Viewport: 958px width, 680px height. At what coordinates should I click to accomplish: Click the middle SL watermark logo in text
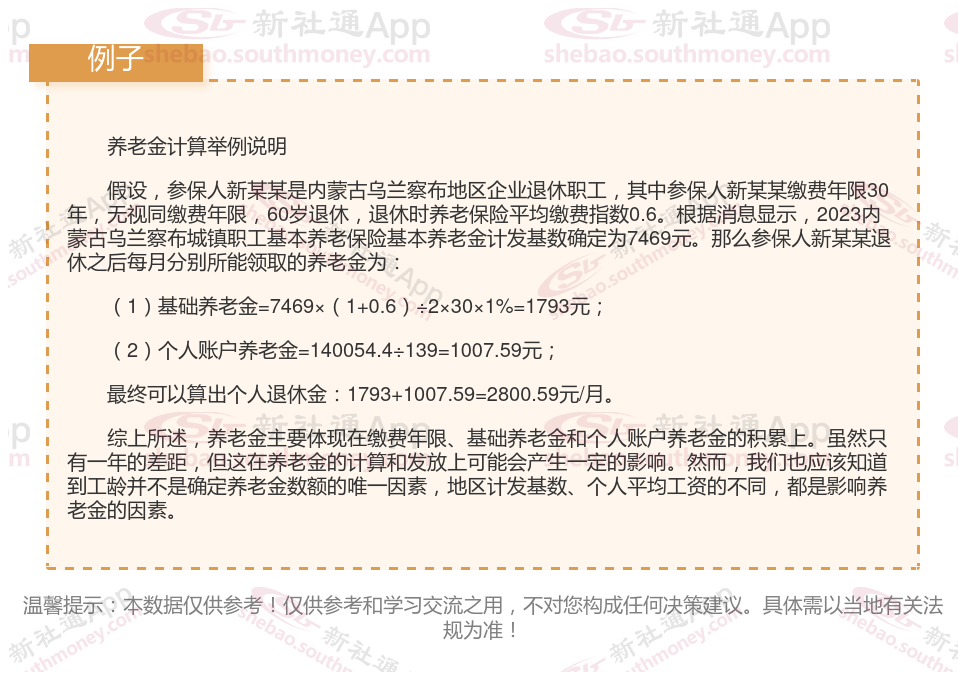571,275
